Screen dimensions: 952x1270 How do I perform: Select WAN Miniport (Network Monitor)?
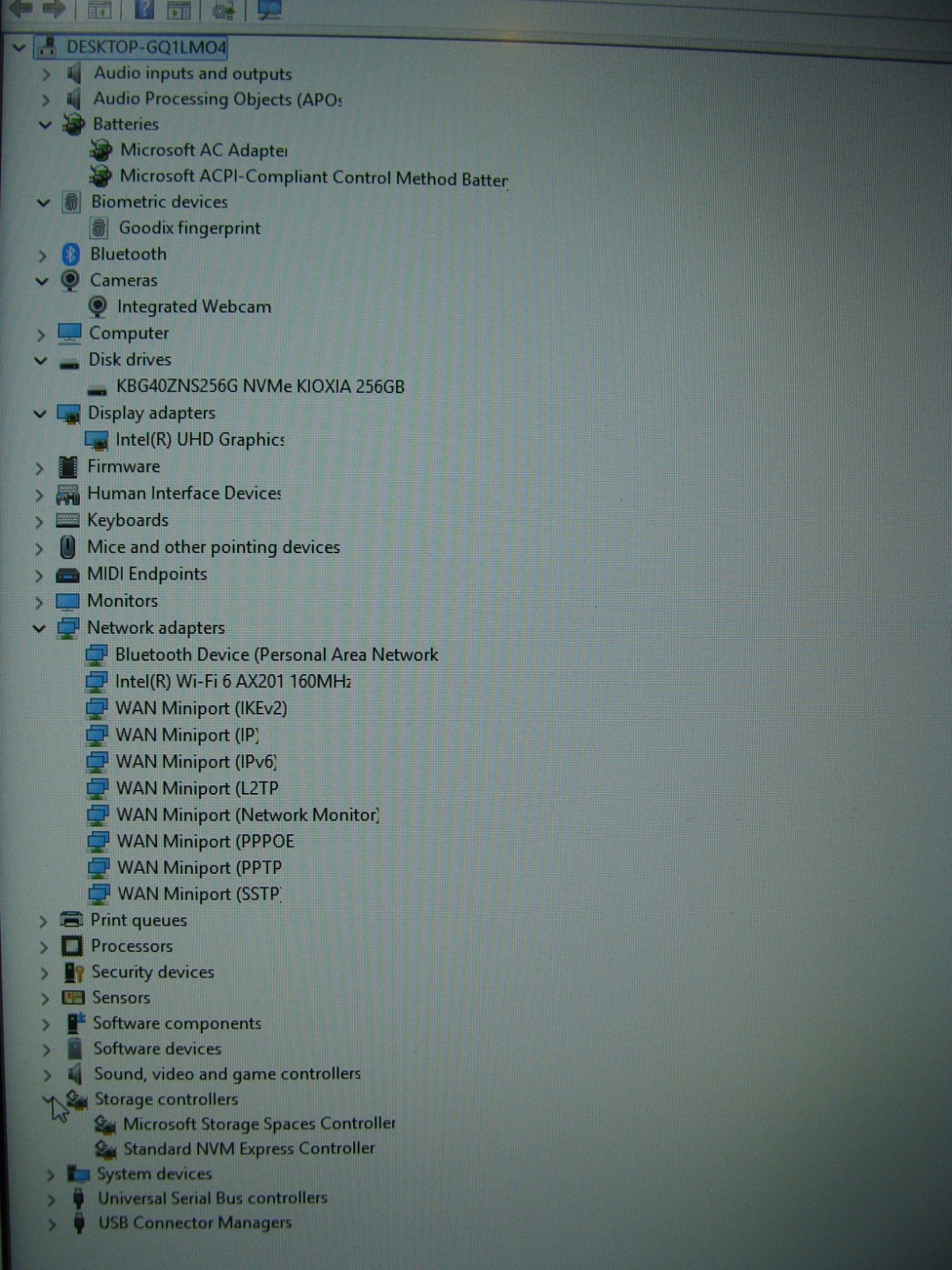(x=248, y=815)
